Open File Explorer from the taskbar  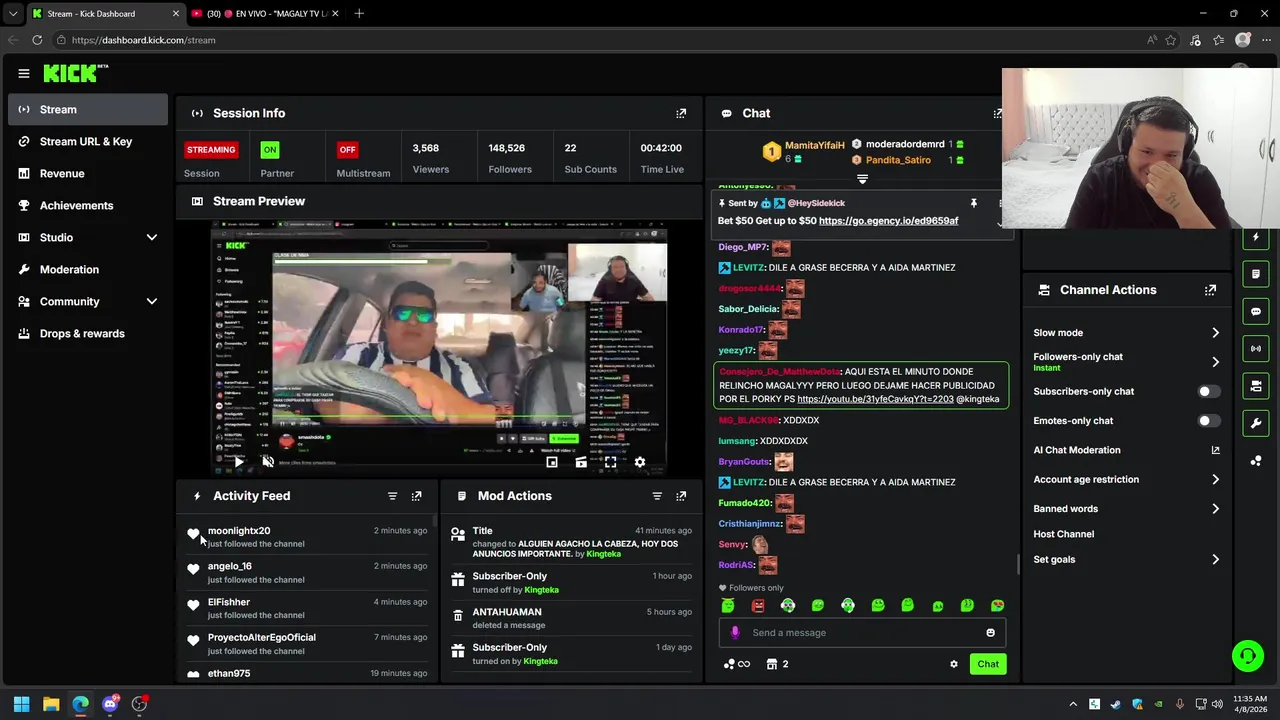(x=51, y=704)
